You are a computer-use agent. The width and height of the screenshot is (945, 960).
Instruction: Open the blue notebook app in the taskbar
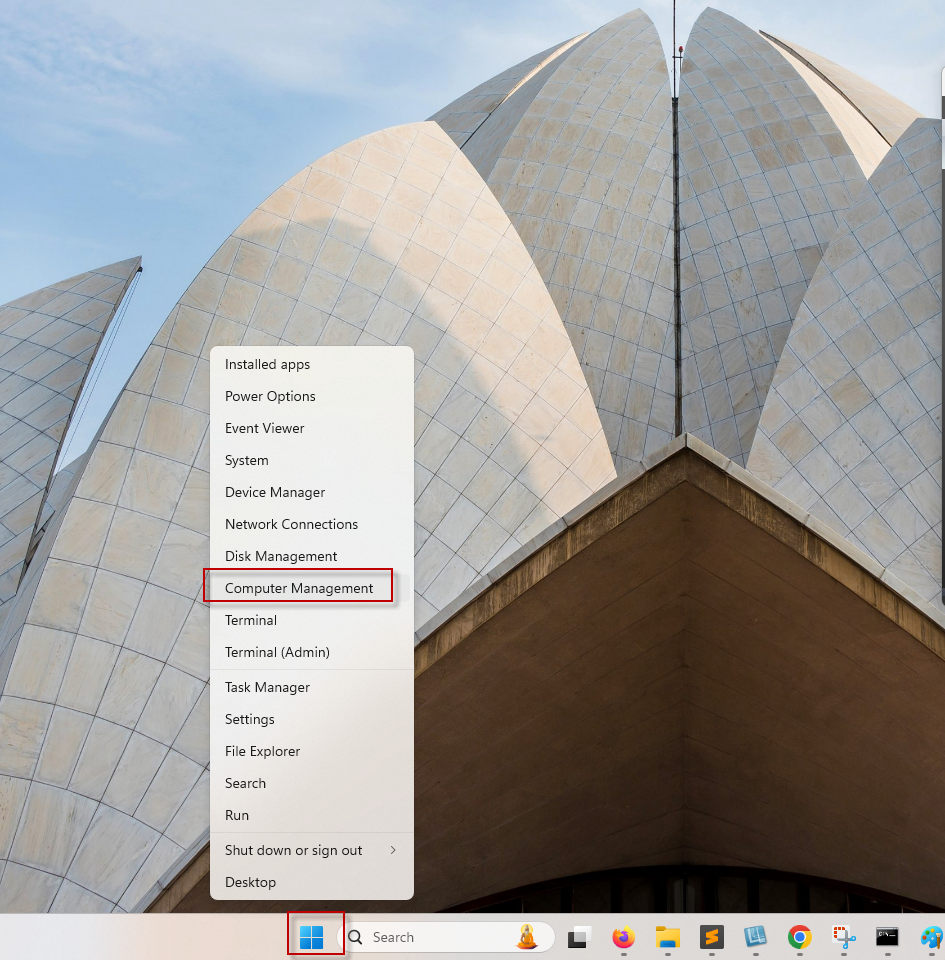click(x=755, y=937)
